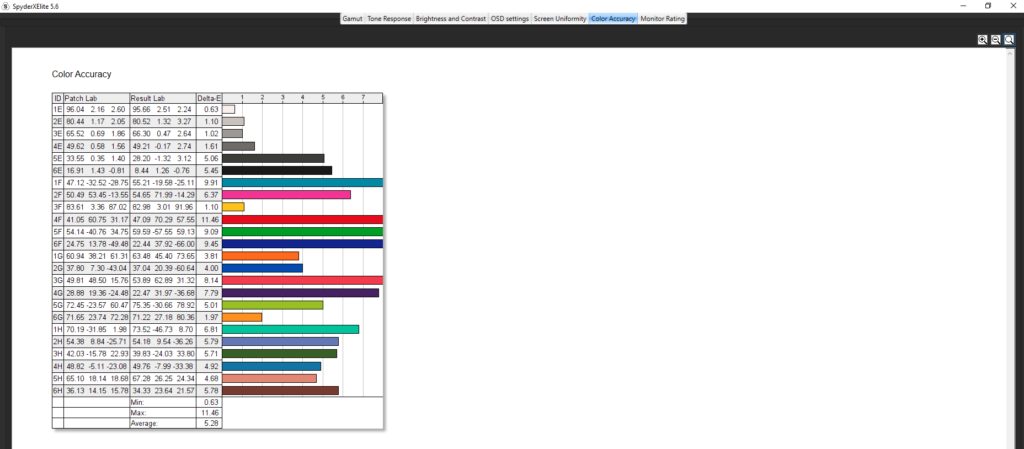Viewport: 1024px width, 449px height.
Task: Minimize the SpyderXElite window
Action: click(962, 5)
